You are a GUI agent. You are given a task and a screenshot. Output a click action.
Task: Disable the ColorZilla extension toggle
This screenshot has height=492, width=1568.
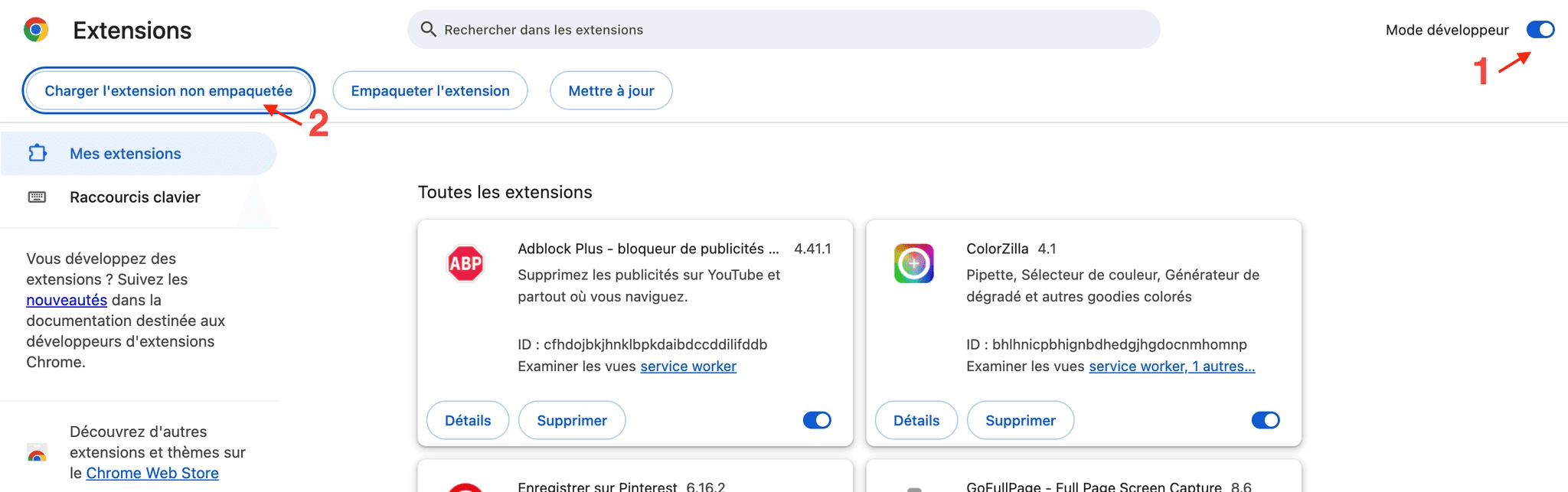click(1266, 420)
